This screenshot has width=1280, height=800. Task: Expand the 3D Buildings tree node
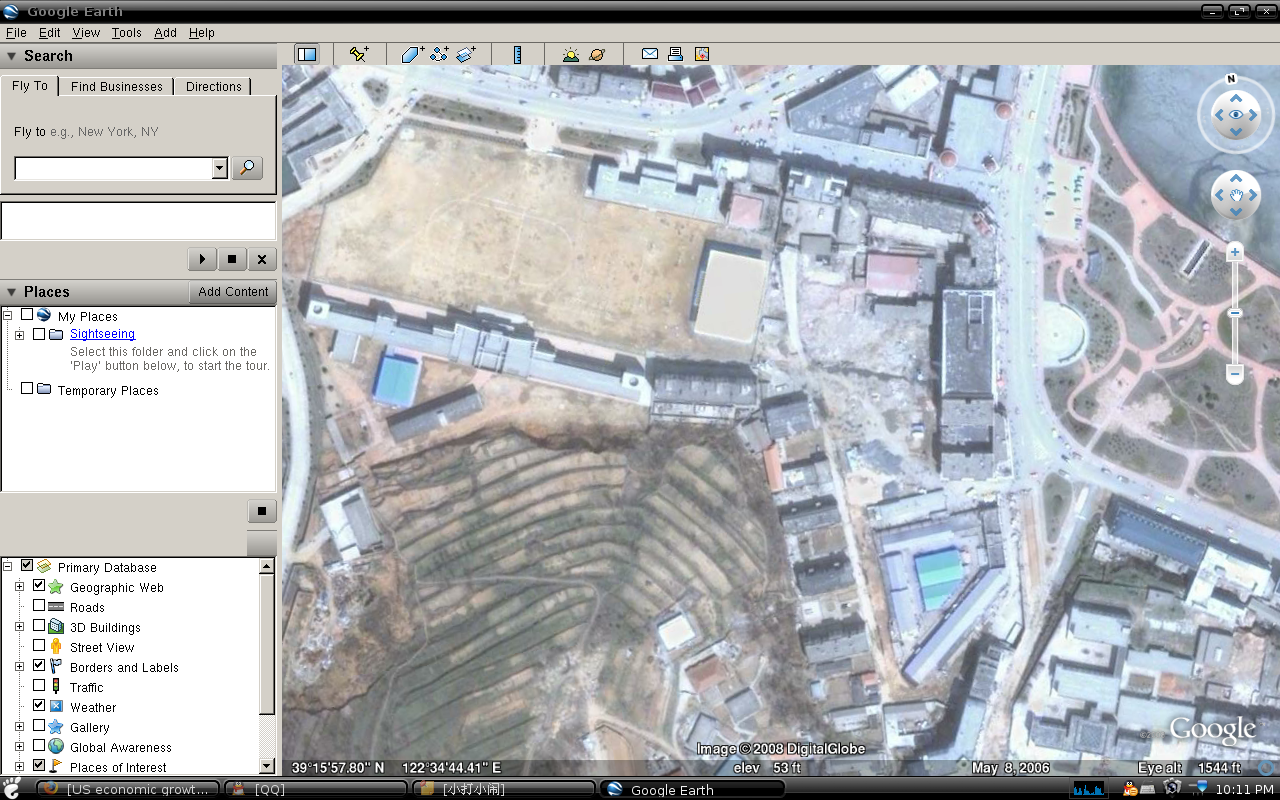click(20, 627)
